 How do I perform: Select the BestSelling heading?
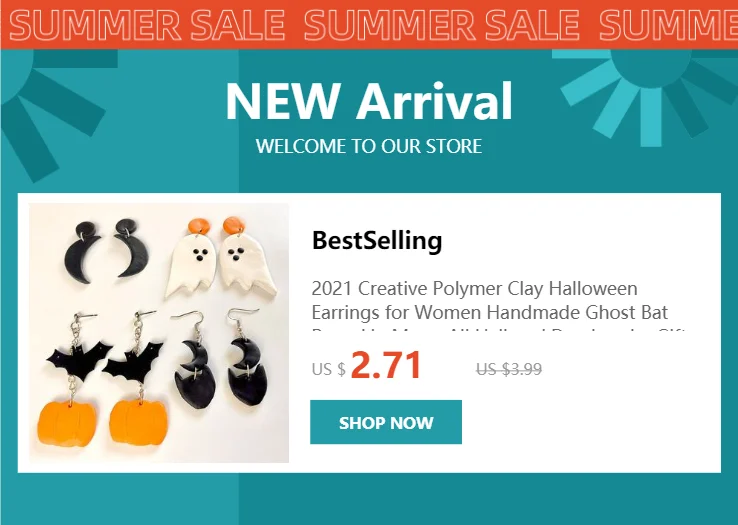(377, 240)
